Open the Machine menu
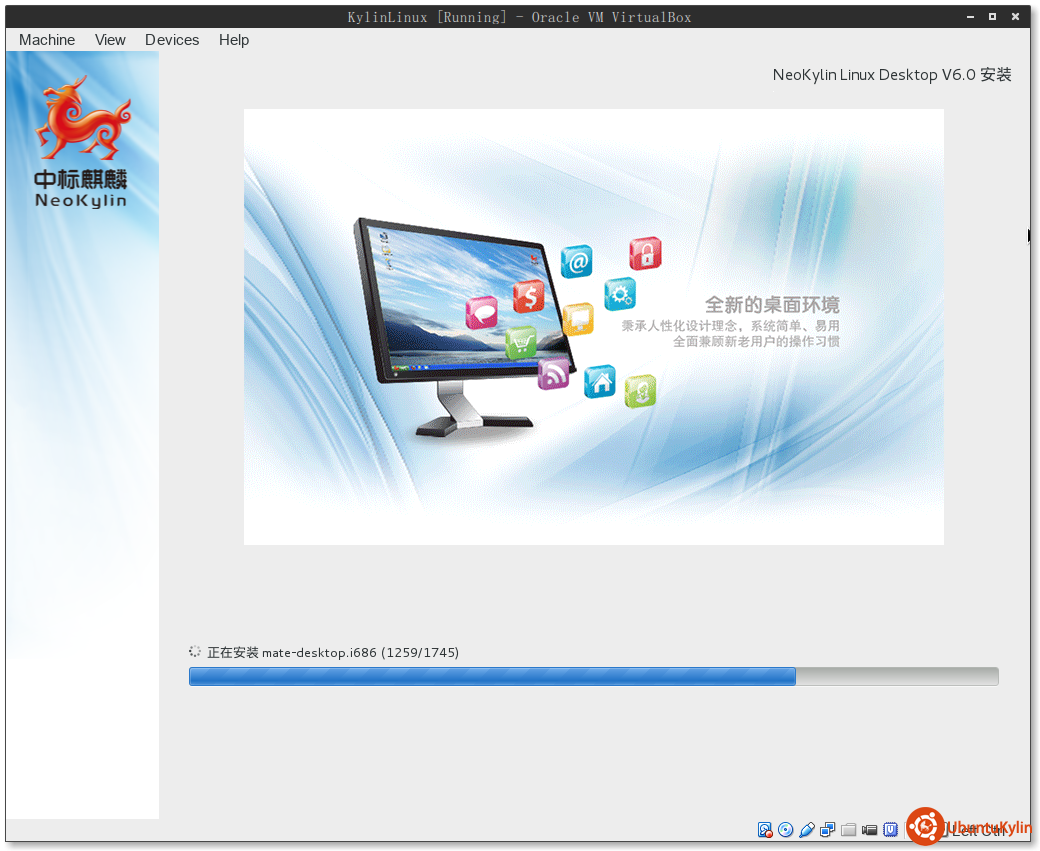 (47, 40)
